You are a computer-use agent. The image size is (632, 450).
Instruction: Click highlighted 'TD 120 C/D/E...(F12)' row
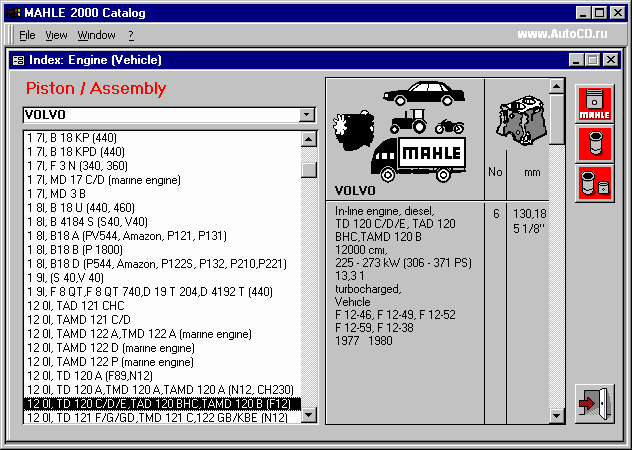click(x=162, y=404)
